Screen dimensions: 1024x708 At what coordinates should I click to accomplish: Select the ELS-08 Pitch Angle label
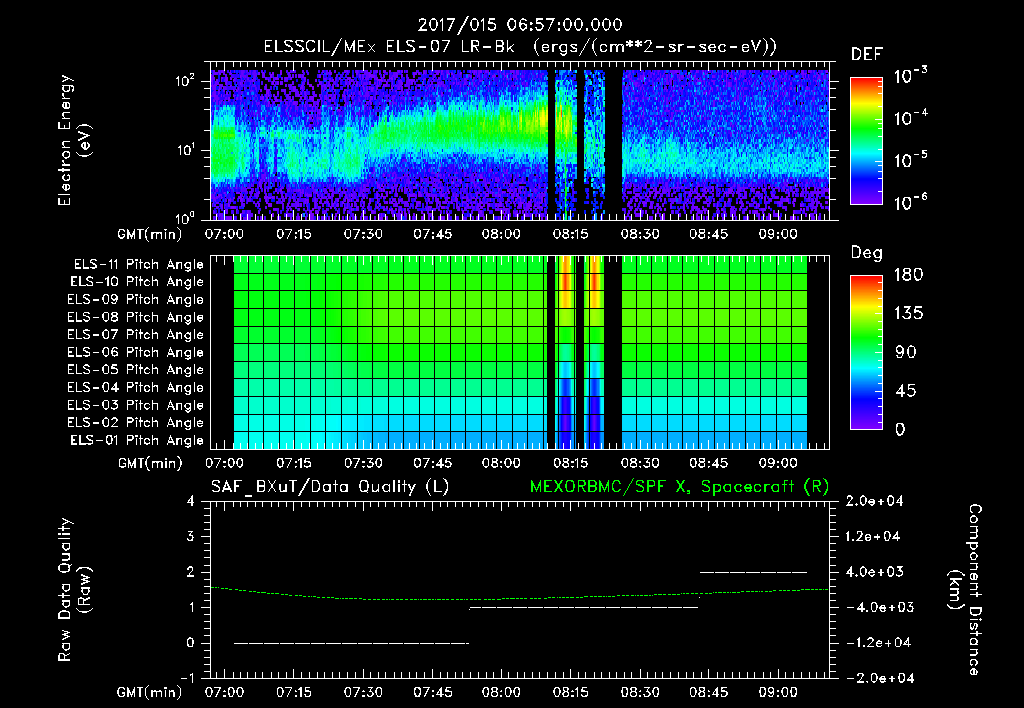[135, 317]
